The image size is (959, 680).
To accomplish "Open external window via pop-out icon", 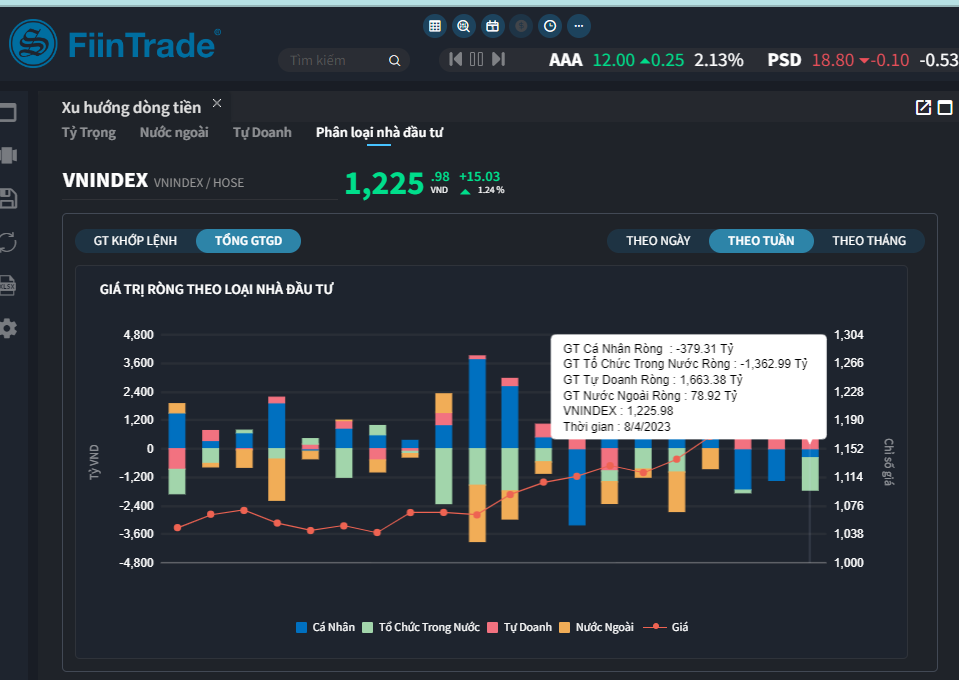I will pyautogui.click(x=923, y=105).
